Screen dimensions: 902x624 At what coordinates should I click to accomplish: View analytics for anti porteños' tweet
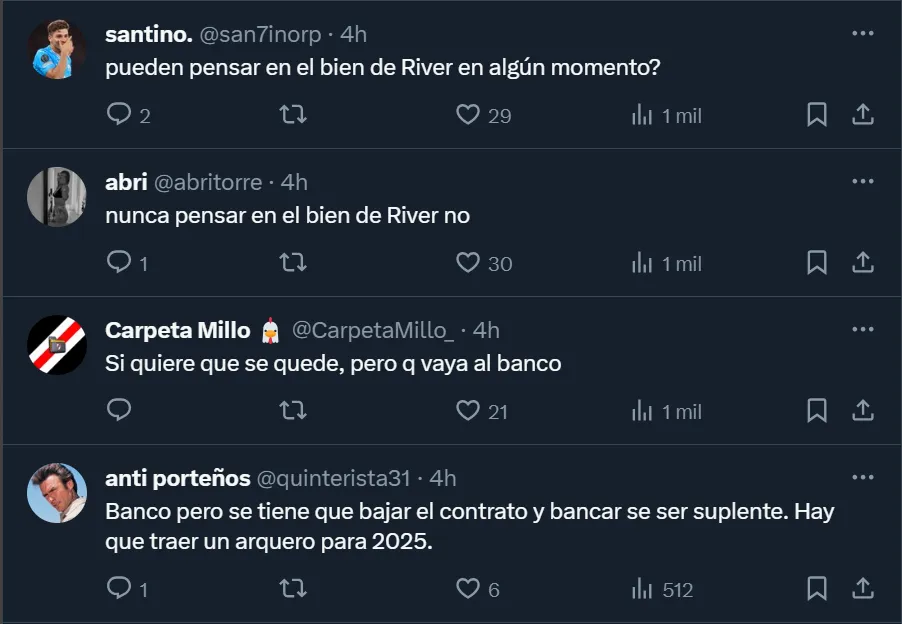(x=642, y=589)
